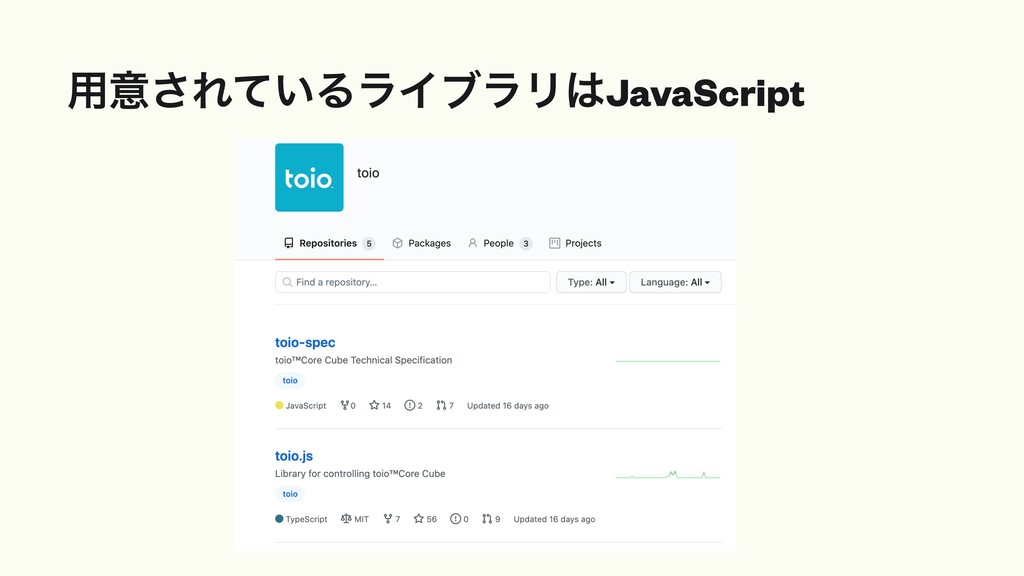Open the toio-spec repository link
This screenshot has width=1024, height=576.
(x=305, y=342)
